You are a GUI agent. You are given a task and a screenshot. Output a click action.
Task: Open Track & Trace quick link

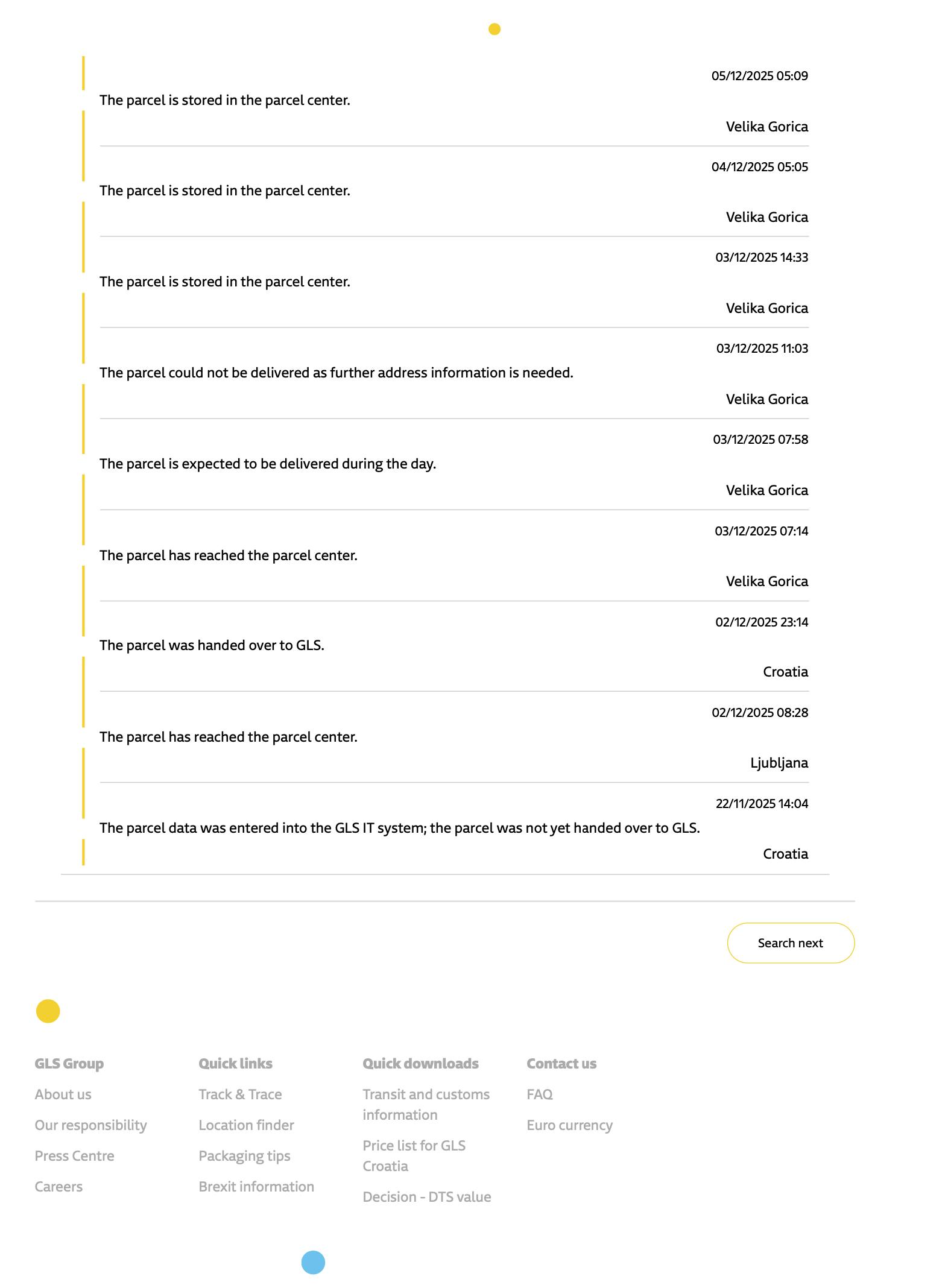(x=240, y=1094)
